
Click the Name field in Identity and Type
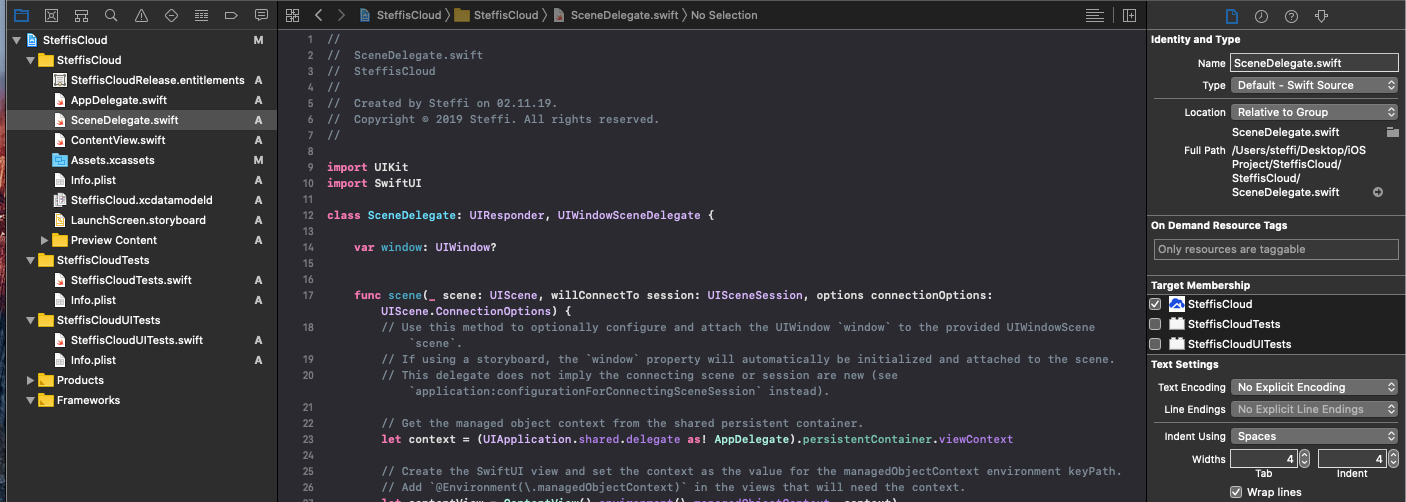point(1314,63)
